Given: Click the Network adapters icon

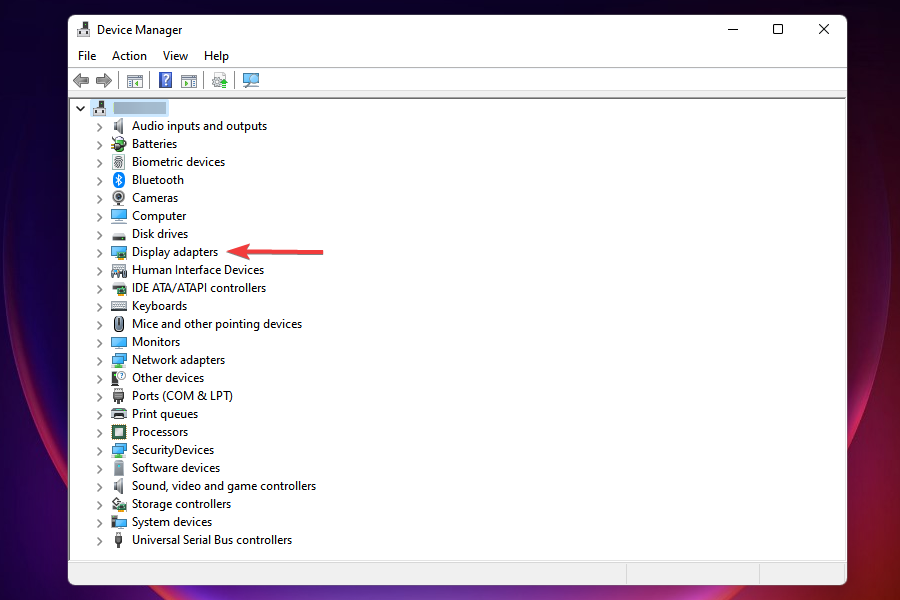Looking at the screenshot, I should [x=119, y=360].
